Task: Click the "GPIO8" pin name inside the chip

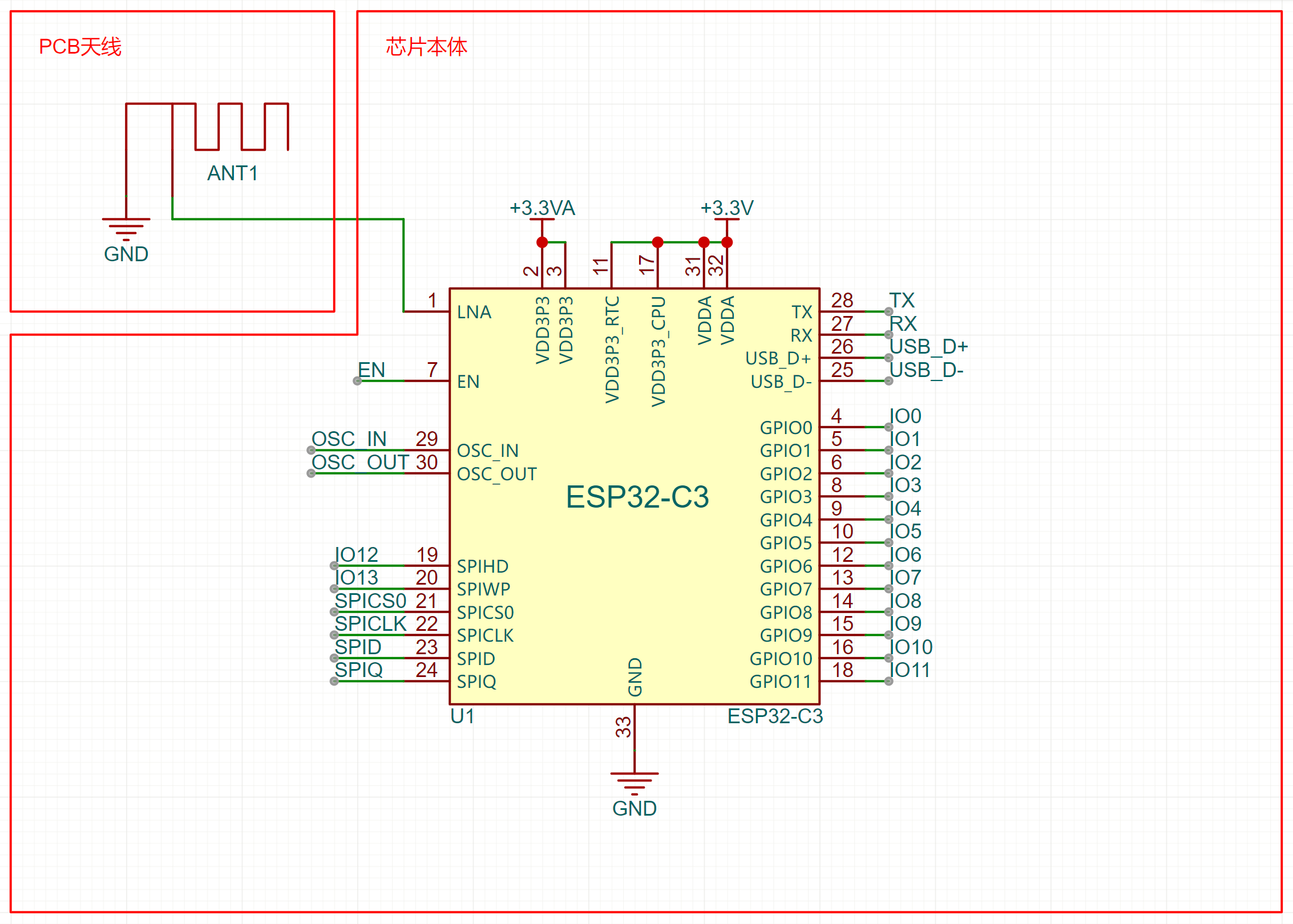Action: (786, 613)
